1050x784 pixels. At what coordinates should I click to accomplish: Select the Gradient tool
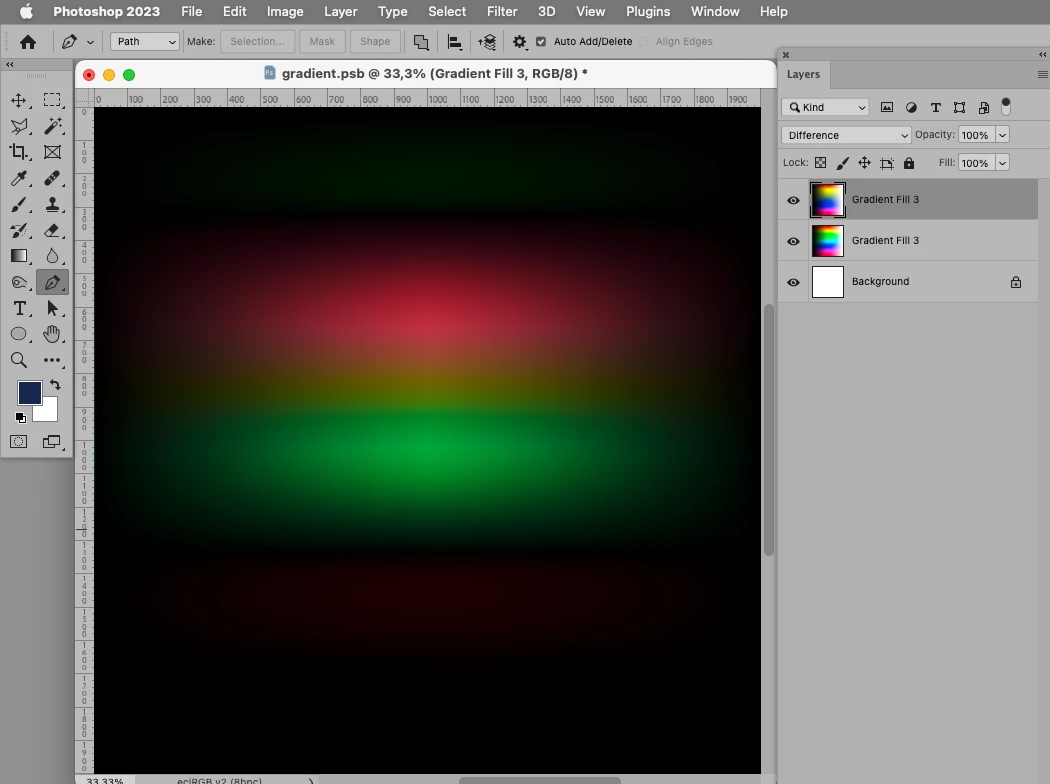pos(19,256)
